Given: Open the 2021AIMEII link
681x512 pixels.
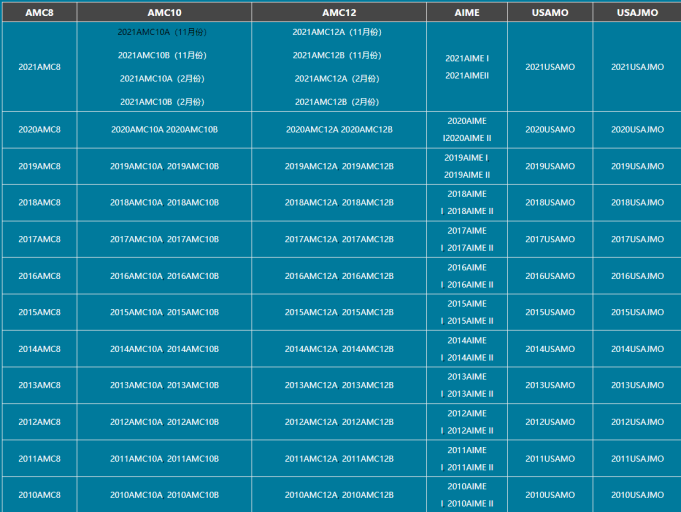Looking at the screenshot, I should (x=467, y=76).
